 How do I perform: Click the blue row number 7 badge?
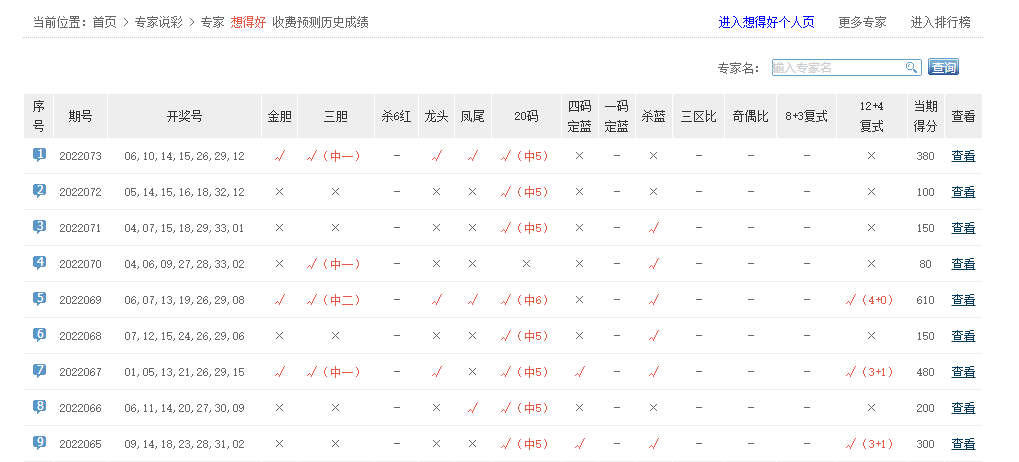pyautogui.click(x=39, y=371)
